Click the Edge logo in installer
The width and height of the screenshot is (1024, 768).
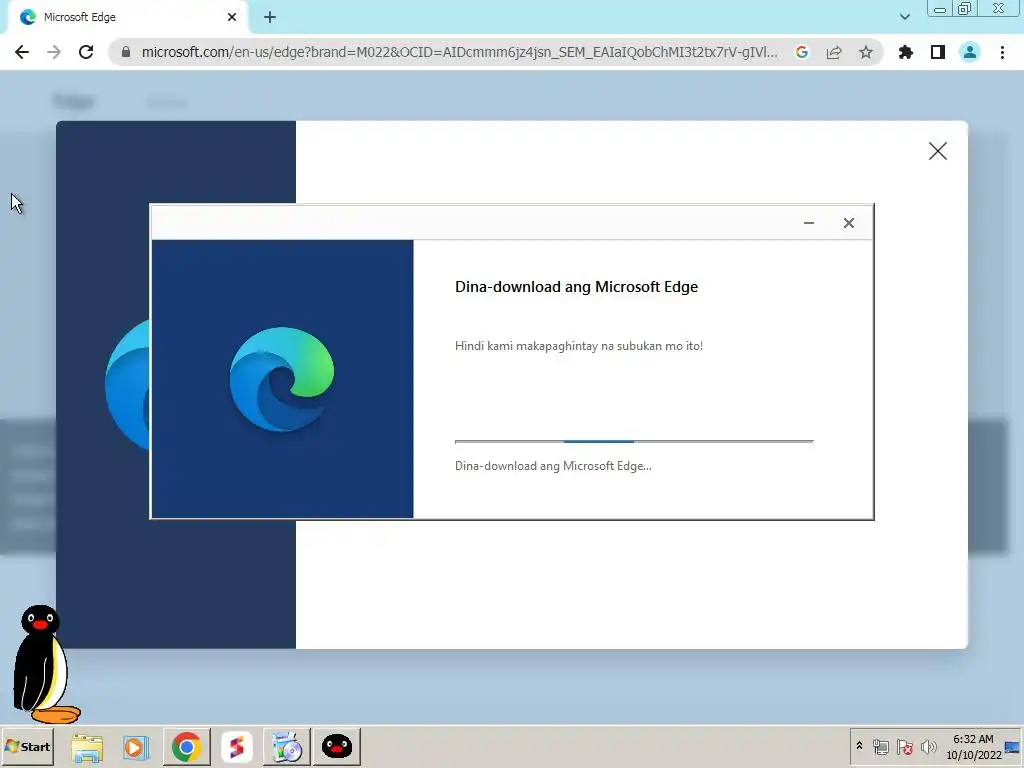point(281,379)
